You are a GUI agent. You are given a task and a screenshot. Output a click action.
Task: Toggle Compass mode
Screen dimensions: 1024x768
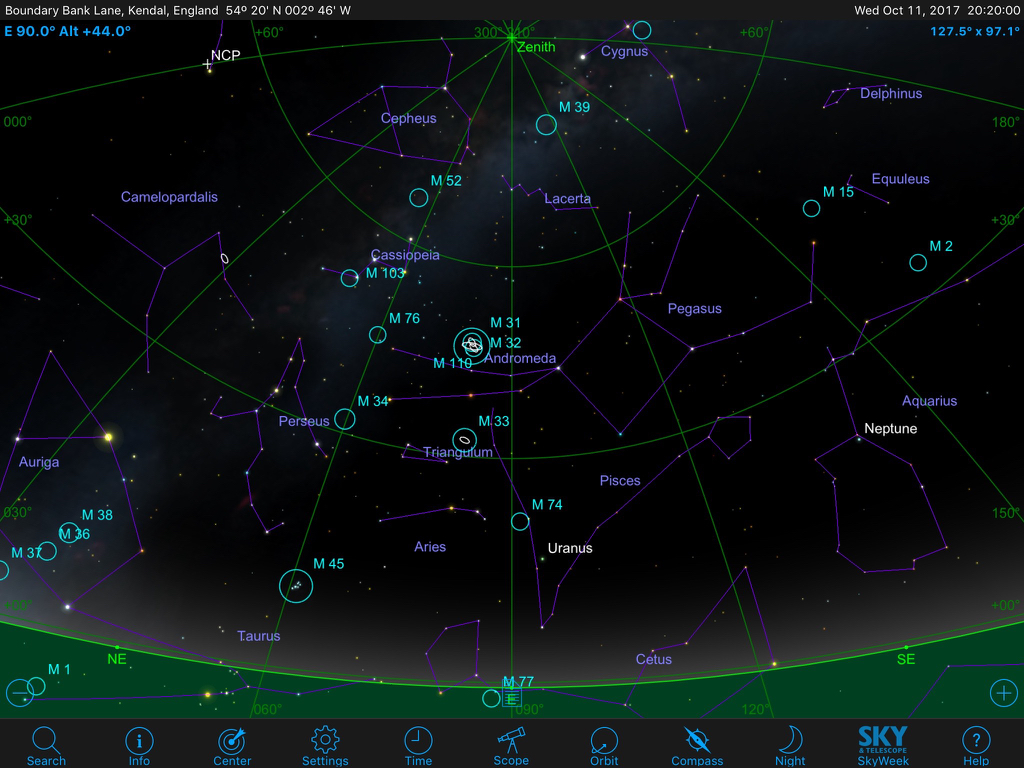tap(697, 745)
